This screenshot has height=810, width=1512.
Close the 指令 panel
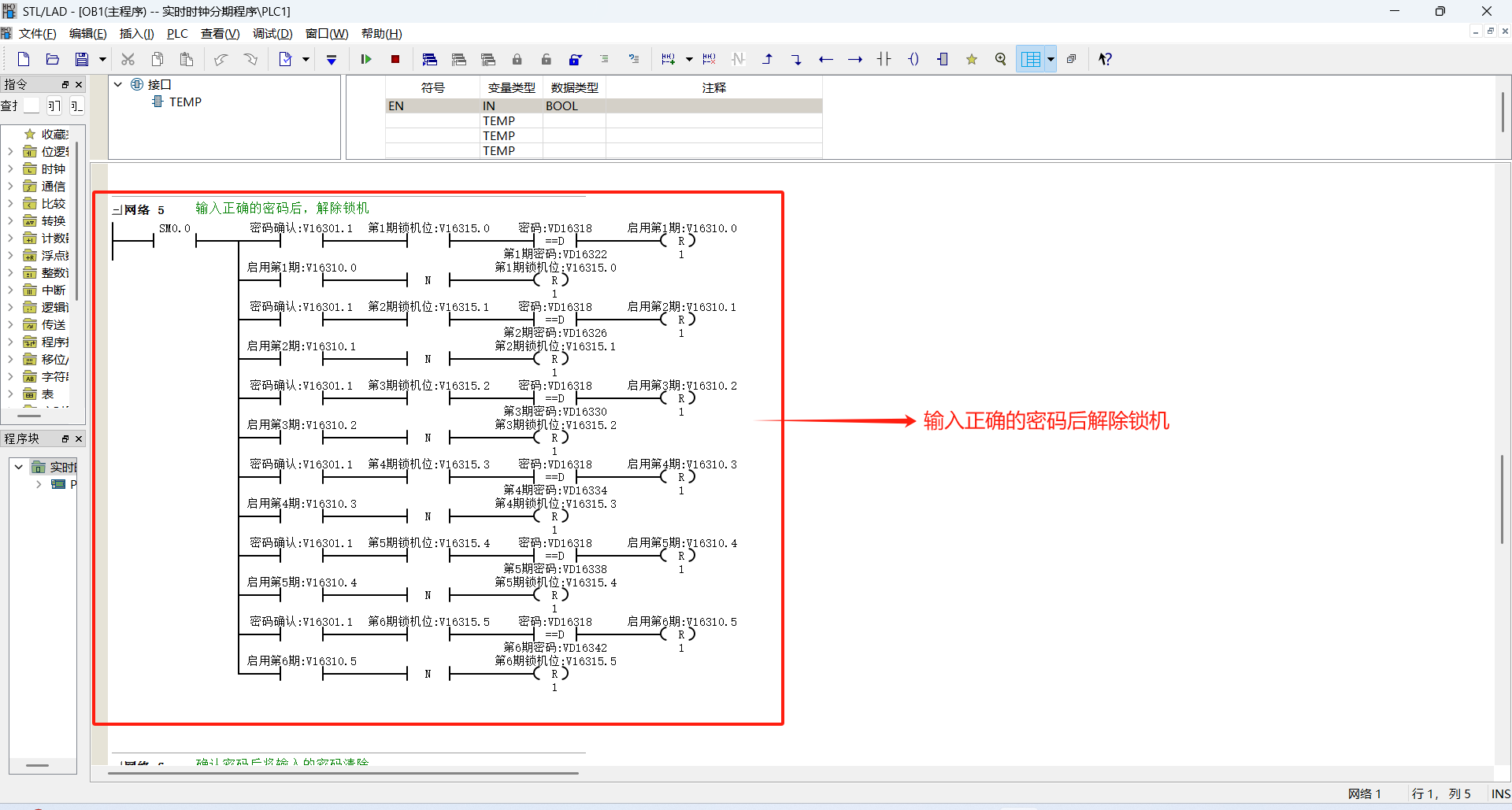click(79, 84)
